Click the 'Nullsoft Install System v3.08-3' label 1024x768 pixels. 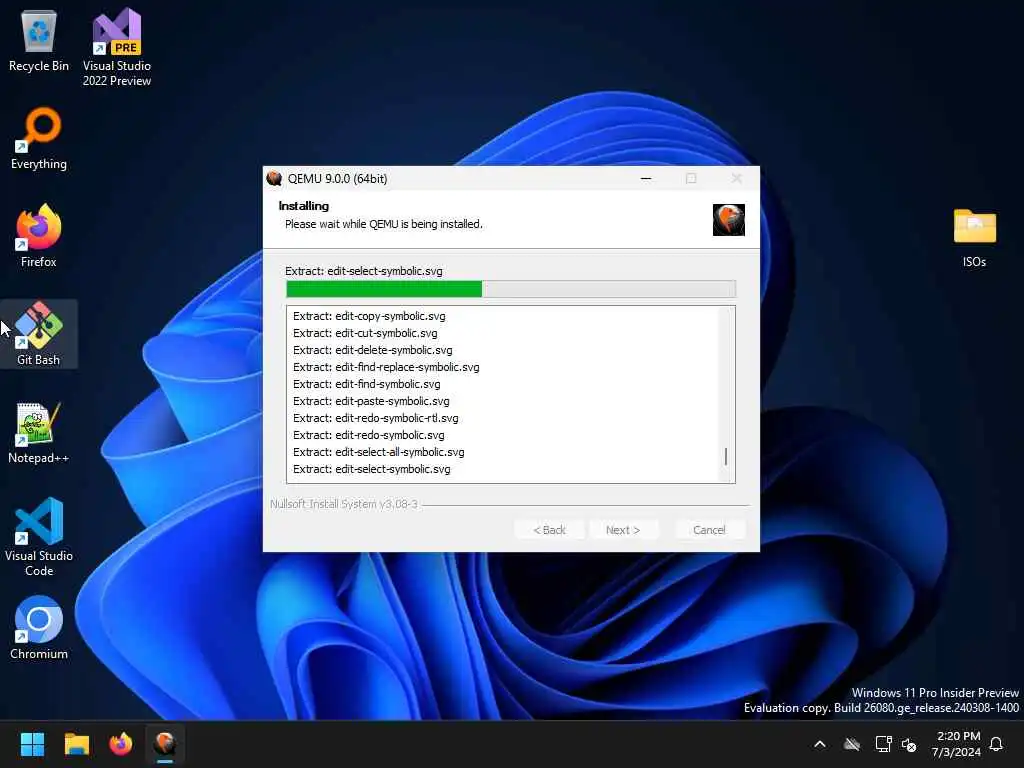pos(344,504)
